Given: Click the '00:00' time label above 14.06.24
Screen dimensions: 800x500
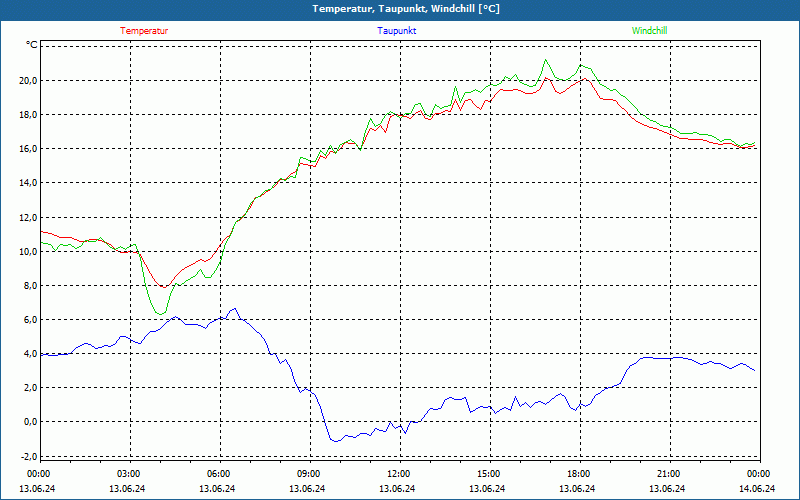Looking at the screenshot, I should point(758,474).
